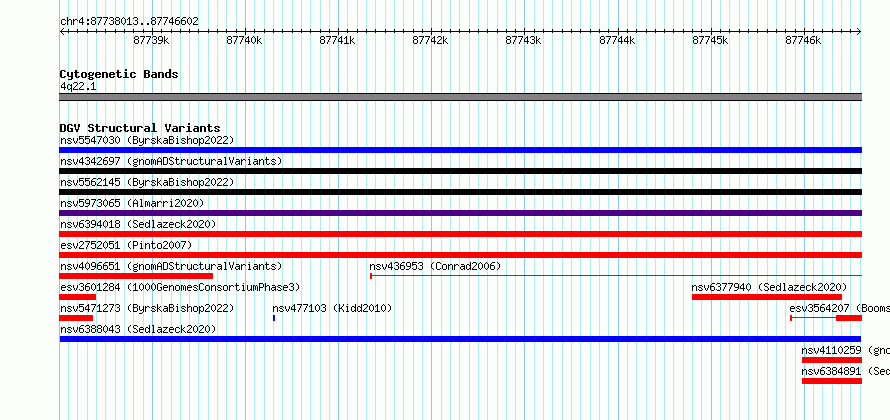The height and width of the screenshot is (420, 890).
Task: Click the red nsv6394018 variant bar
Action: pos(460,234)
